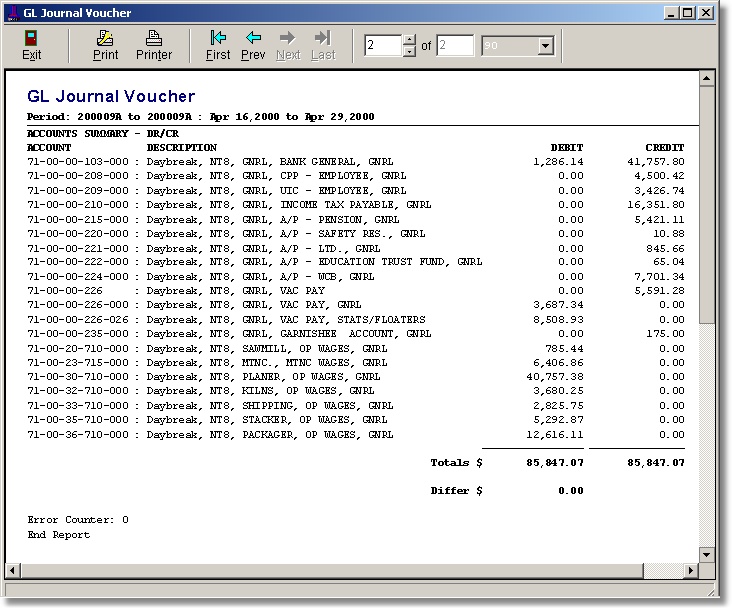Image resolution: width=732 pixels, height=610 pixels.
Task: Click the horizontal scrollbar right arrow
Action: [691, 570]
